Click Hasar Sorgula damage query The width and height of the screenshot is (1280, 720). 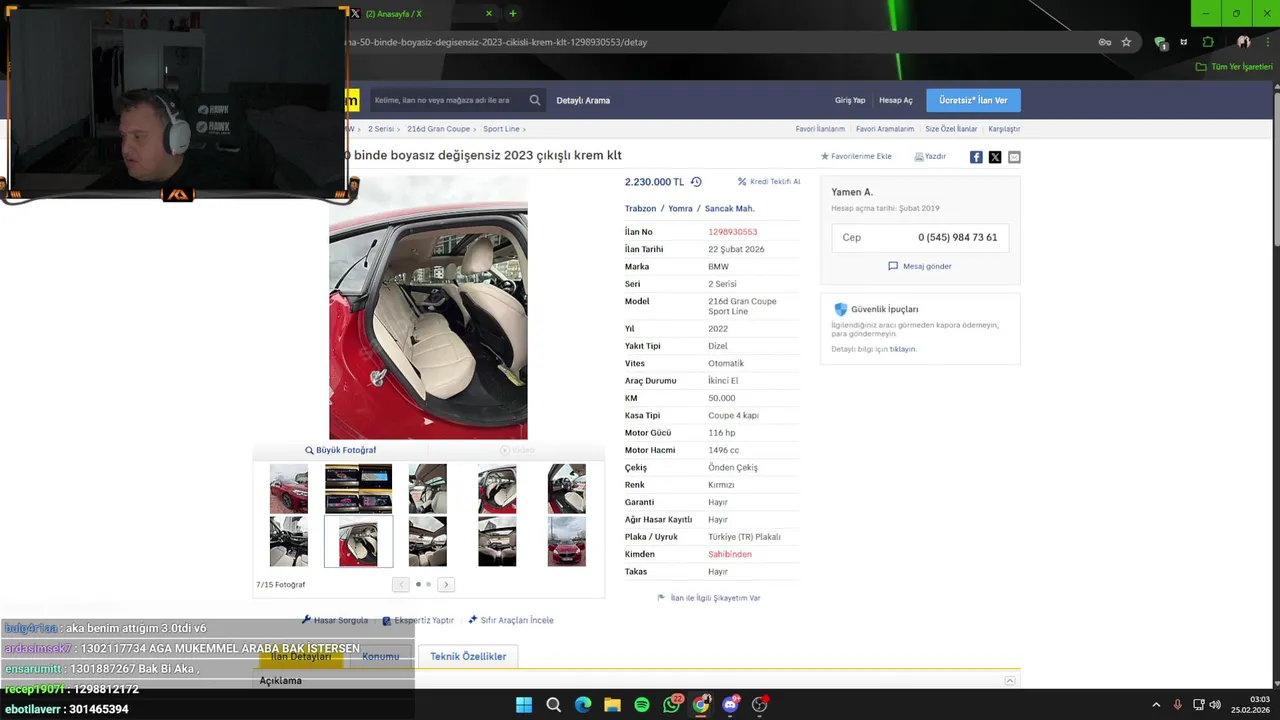(335, 620)
